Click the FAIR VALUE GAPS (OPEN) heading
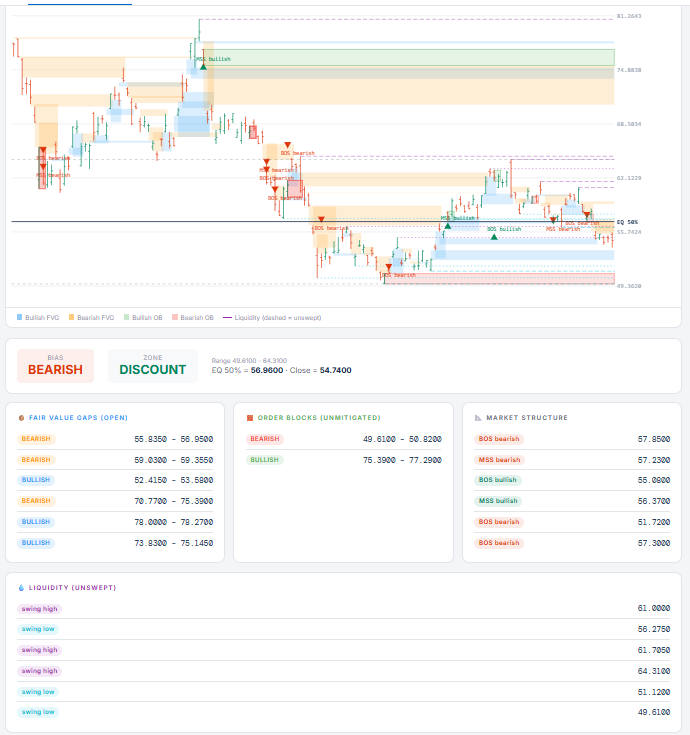 78,418
